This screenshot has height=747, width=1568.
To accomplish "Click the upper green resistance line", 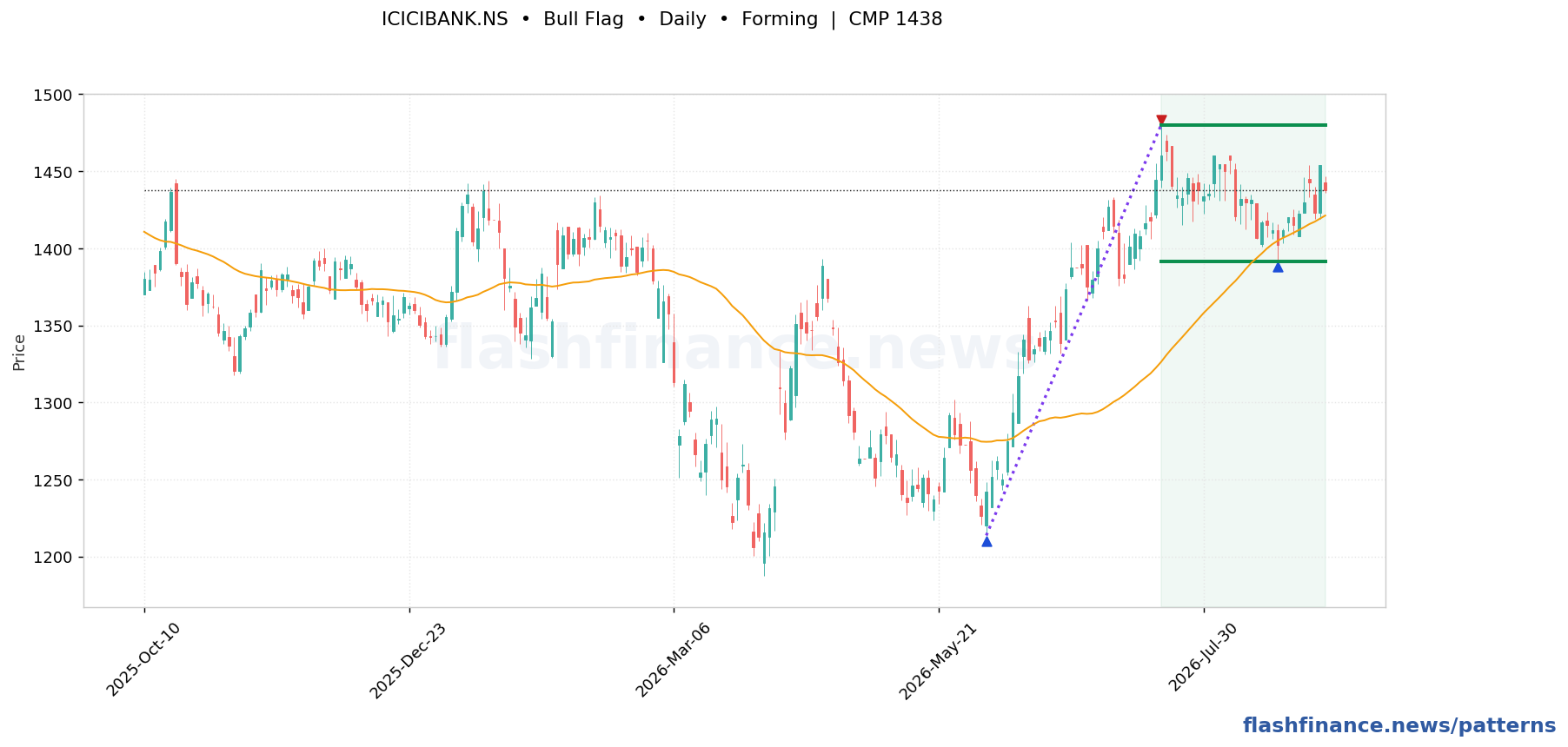I will click(x=1243, y=125).
